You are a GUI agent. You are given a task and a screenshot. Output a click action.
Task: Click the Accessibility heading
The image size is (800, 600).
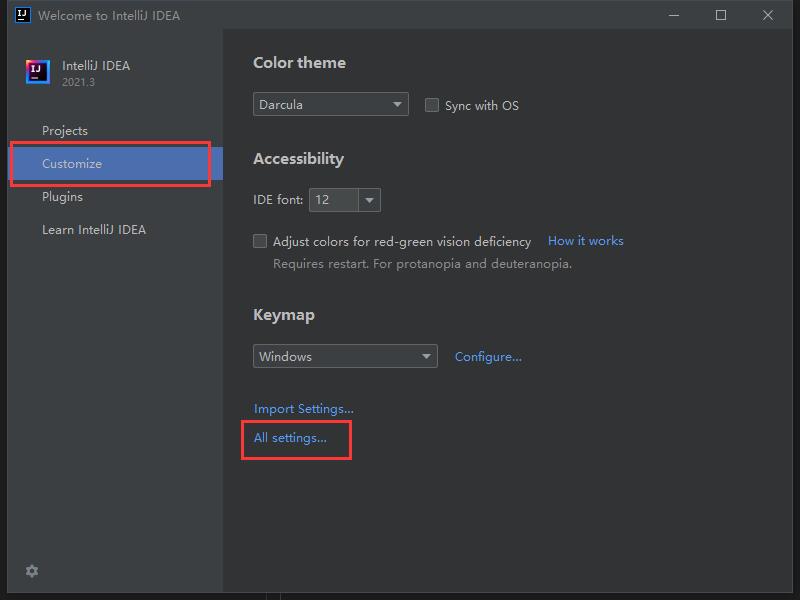[298, 159]
